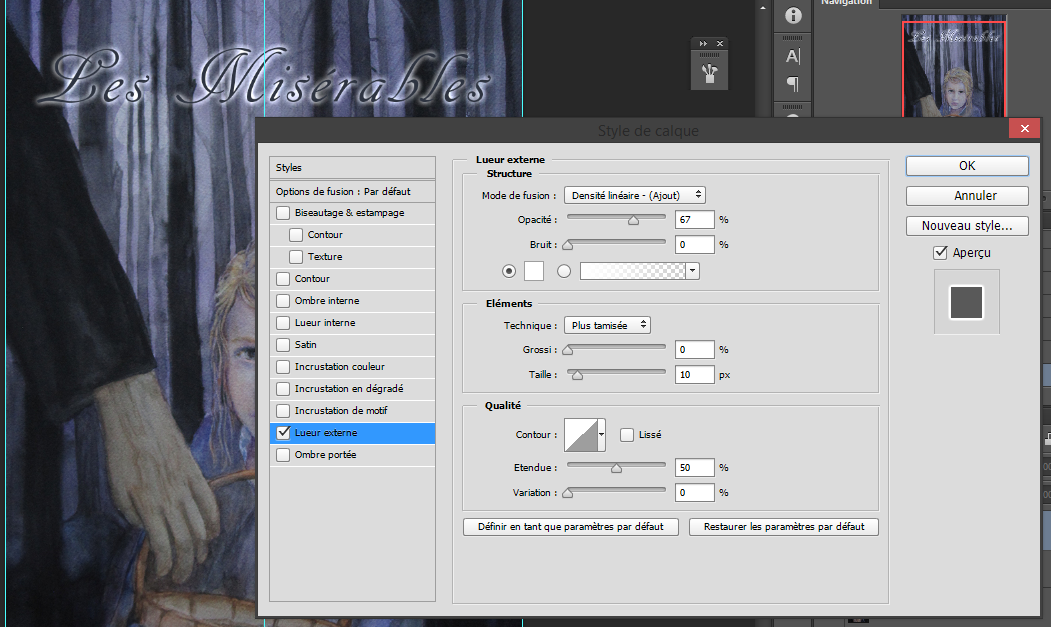Expand the glow gradient picker arrow

click(692, 271)
